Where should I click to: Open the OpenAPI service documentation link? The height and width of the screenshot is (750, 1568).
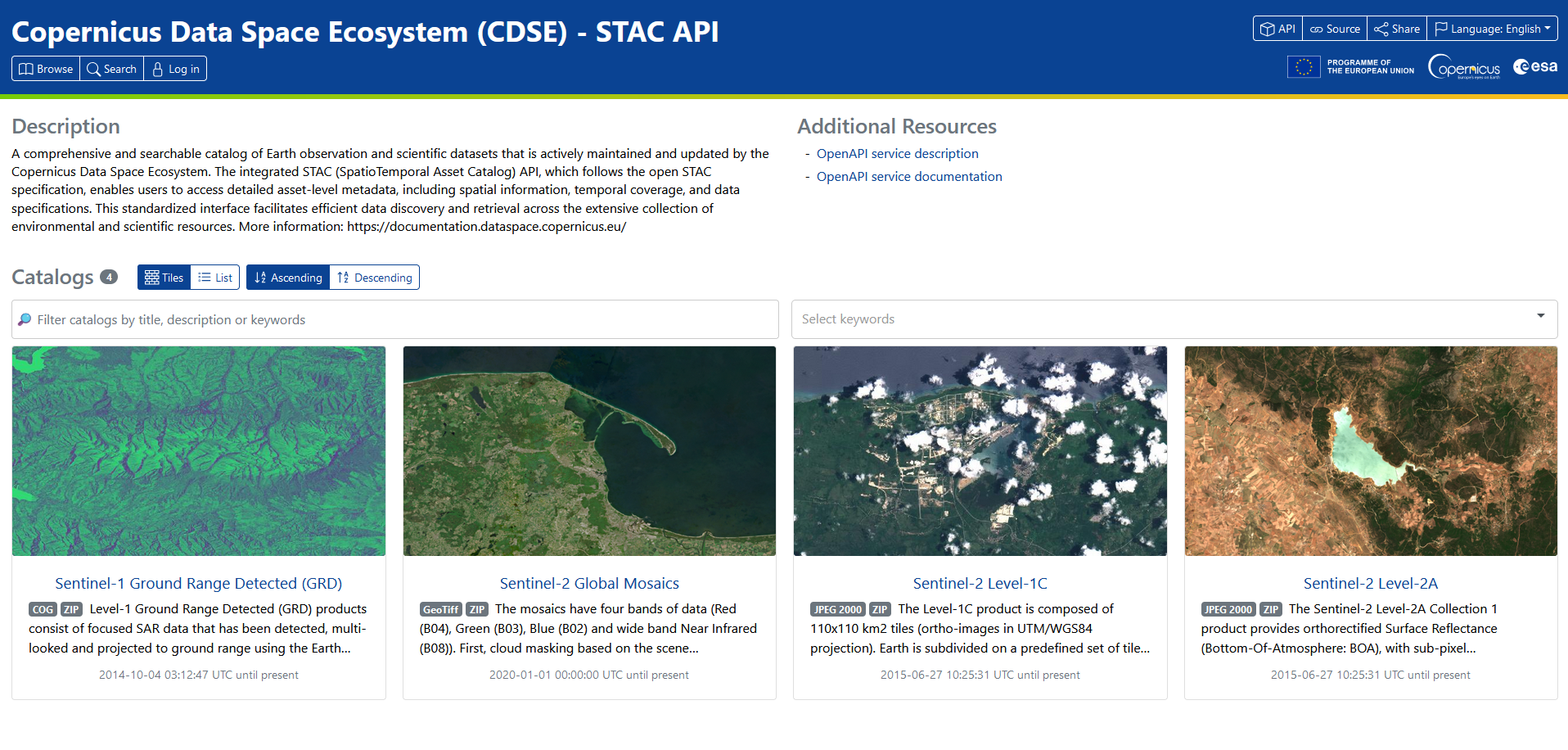click(x=908, y=177)
